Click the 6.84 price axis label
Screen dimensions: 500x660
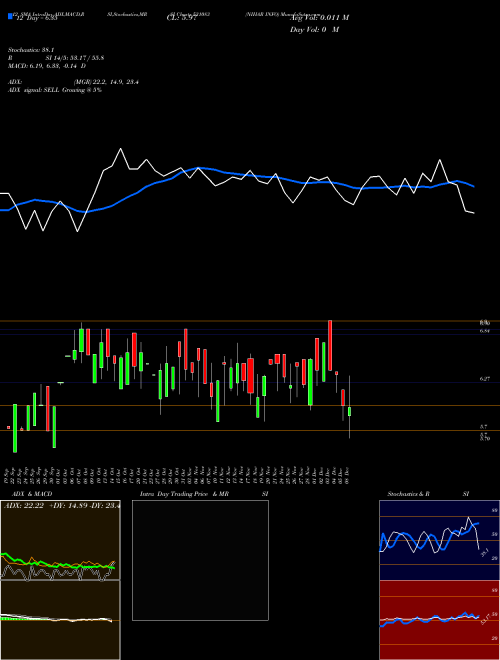pos(485,331)
